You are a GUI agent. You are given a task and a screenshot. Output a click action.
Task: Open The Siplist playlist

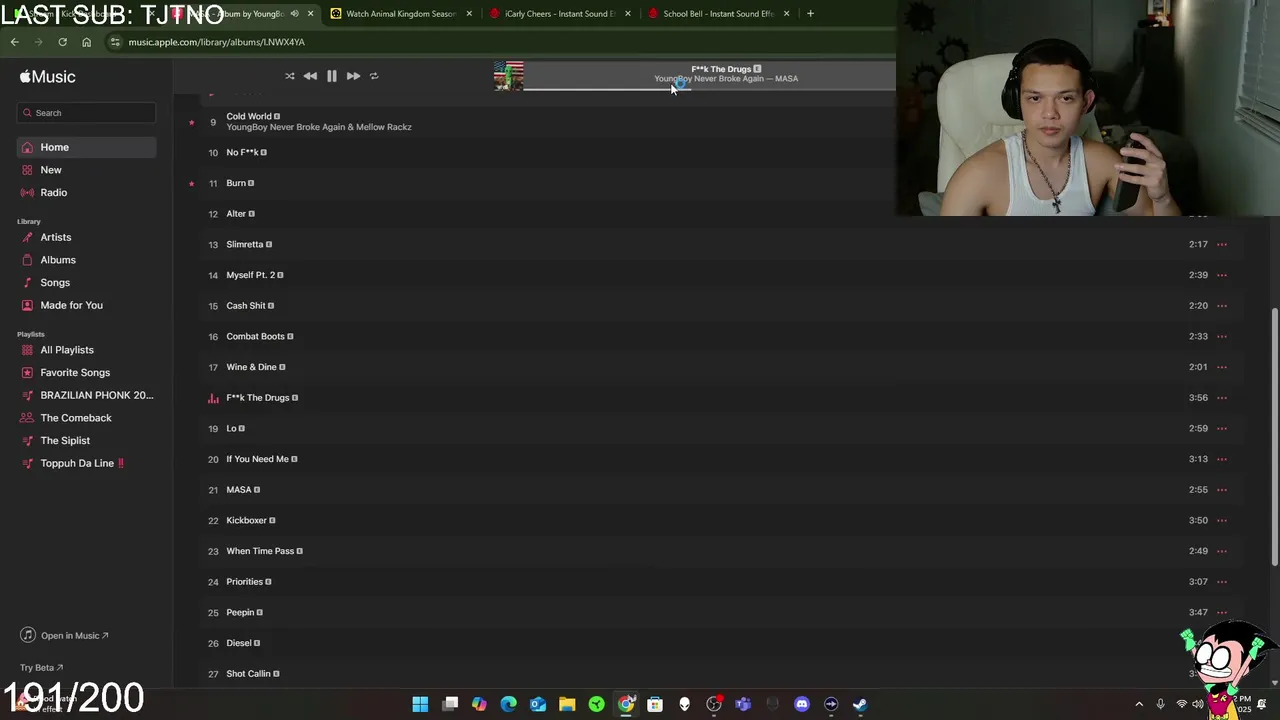(x=86, y=440)
